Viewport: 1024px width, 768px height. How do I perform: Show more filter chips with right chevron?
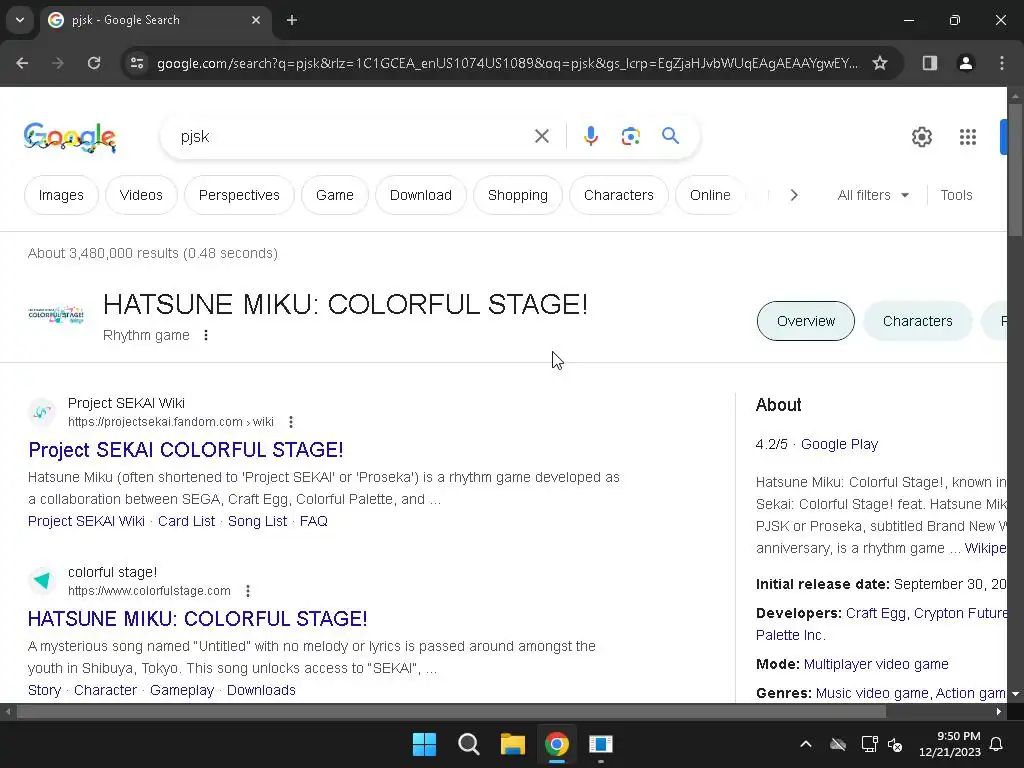(x=793, y=195)
